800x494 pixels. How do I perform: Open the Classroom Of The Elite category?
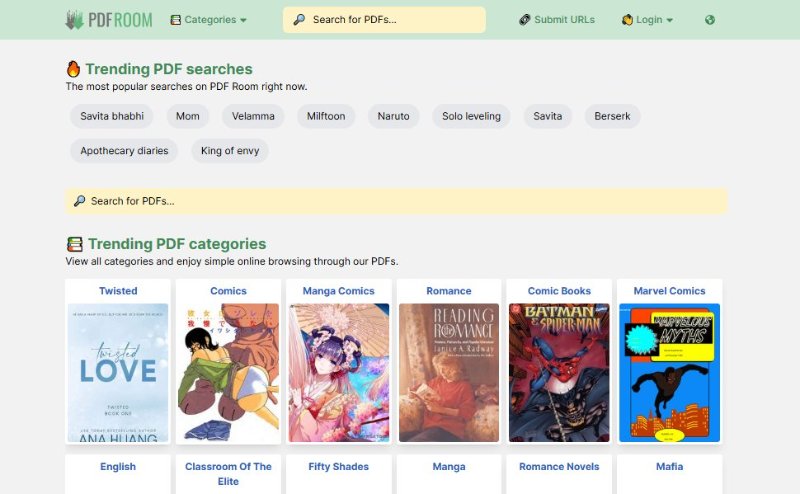click(x=228, y=474)
